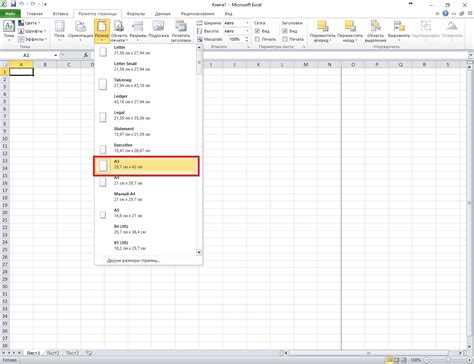Open the Цвета (theme colors) dropdown
This screenshot has width=474, height=364.
[x=29, y=23]
